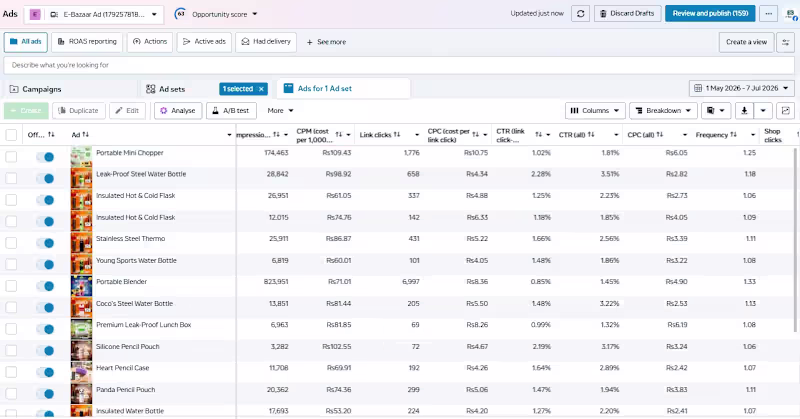Click See more views
Viewport: 800px width, 419px height.
[326, 42]
